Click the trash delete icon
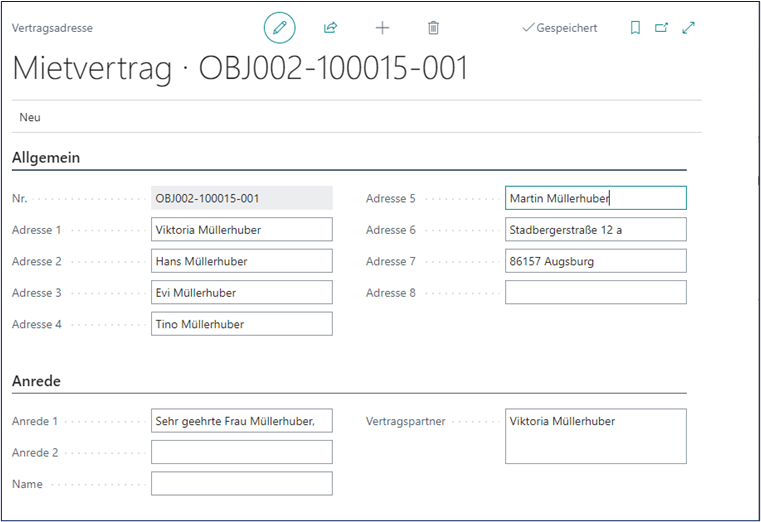Image resolution: width=761 pixels, height=522 pixels. (x=433, y=28)
